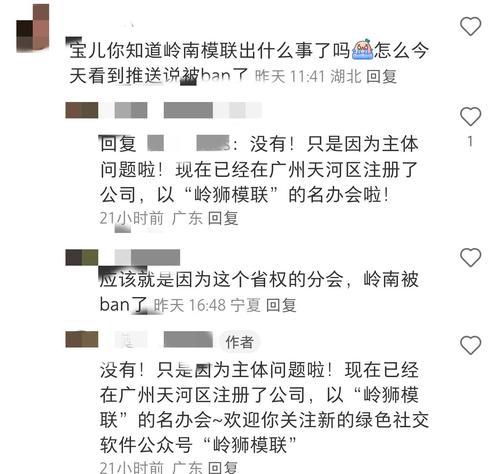This screenshot has width=500, height=474.
Task: Tap the 作者 author badge
Action: (x=239, y=342)
